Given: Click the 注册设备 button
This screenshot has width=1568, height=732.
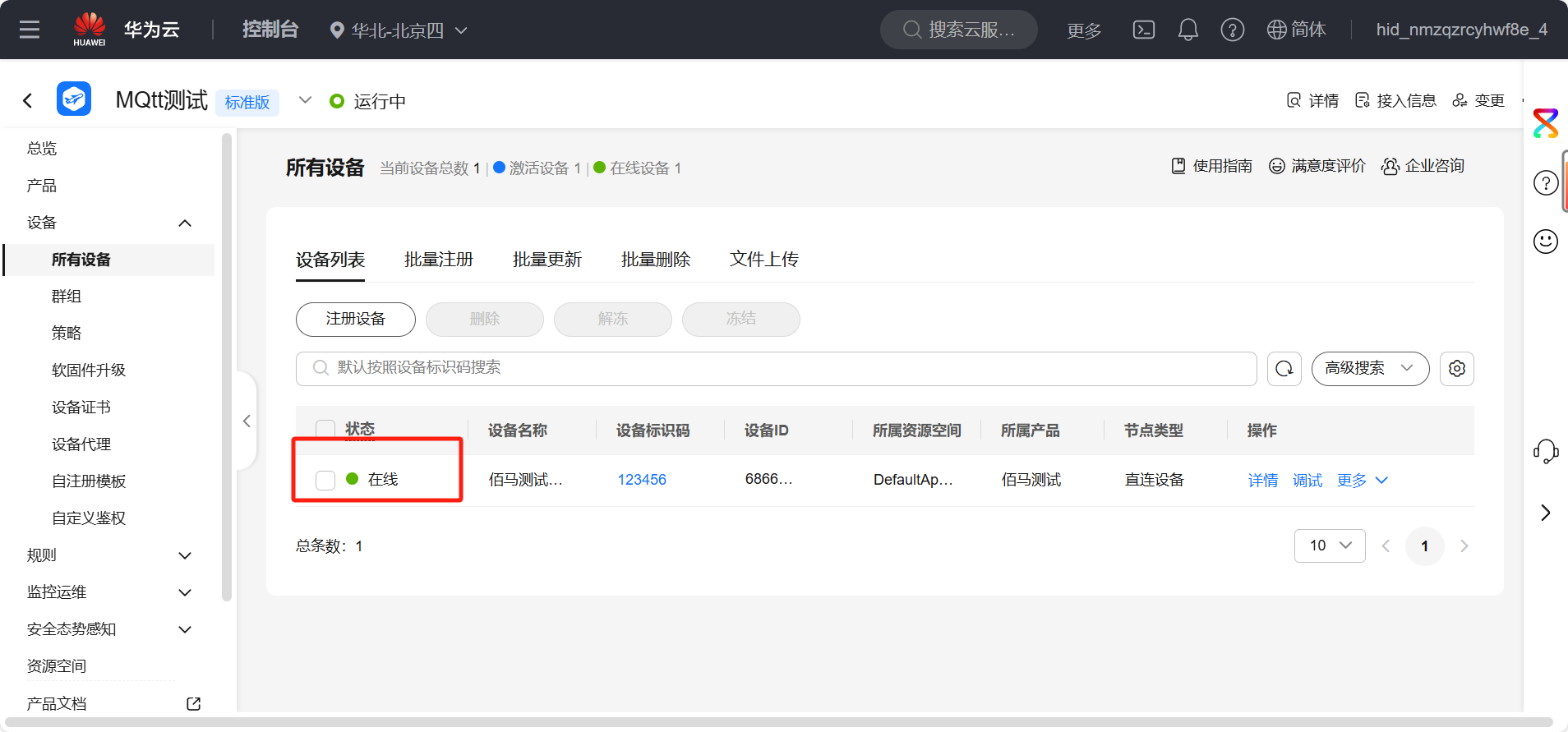Looking at the screenshot, I should (x=355, y=319).
